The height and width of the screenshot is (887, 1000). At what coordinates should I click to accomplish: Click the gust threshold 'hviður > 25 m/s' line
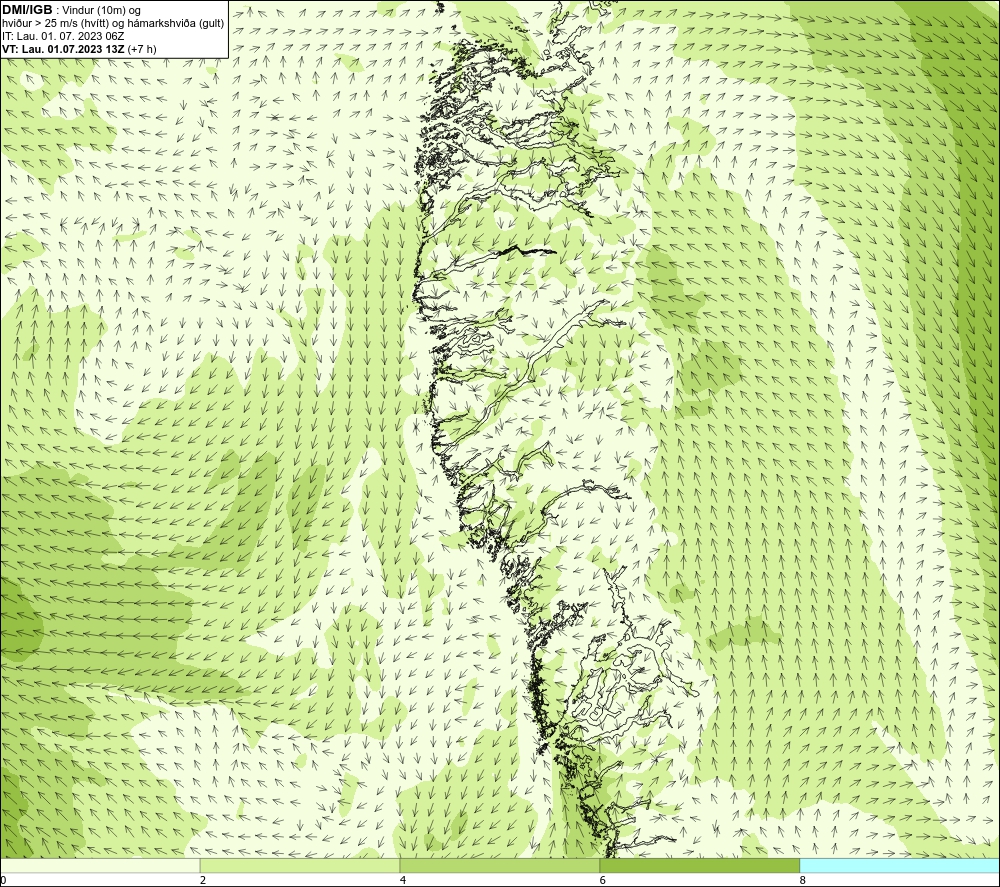pyautogui.click(x=113, y=24)
